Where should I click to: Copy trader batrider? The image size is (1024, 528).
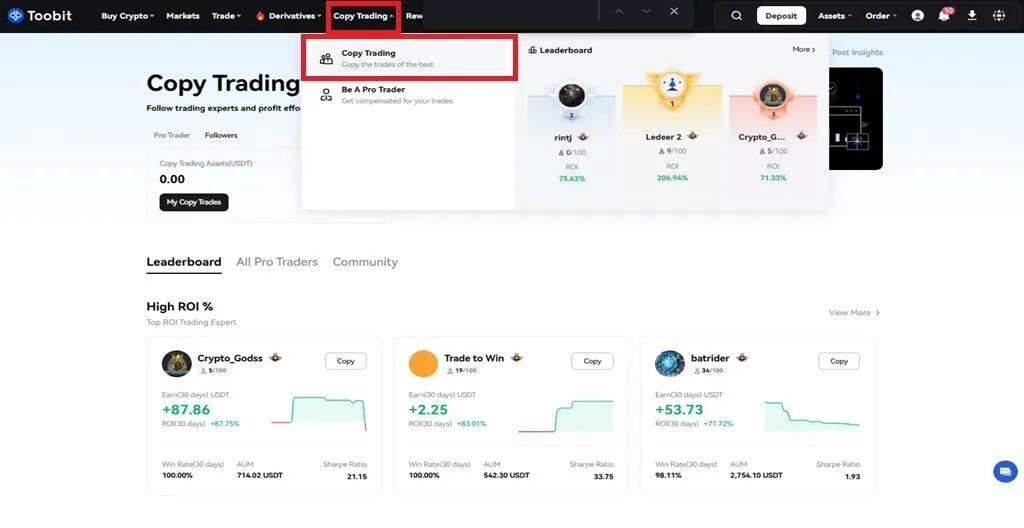coord(839,361)
